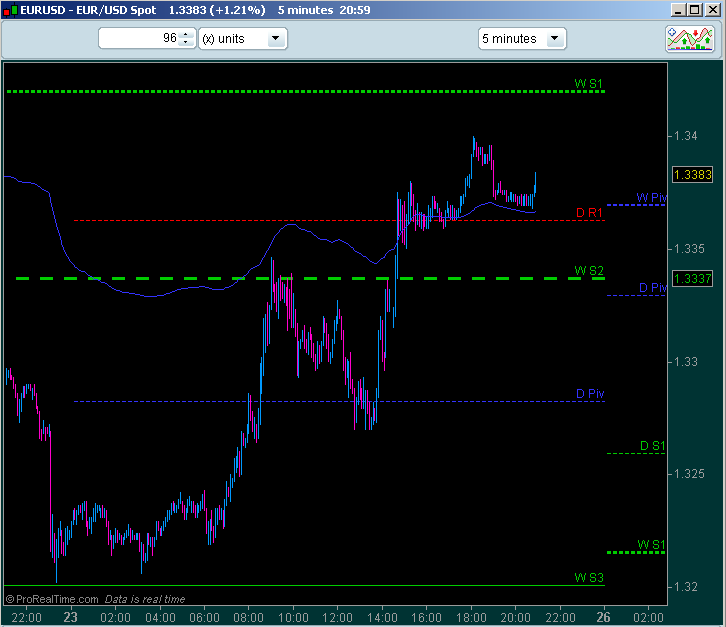
Task: Click the date 23 on time axis
Action: (x=70, y=617)
